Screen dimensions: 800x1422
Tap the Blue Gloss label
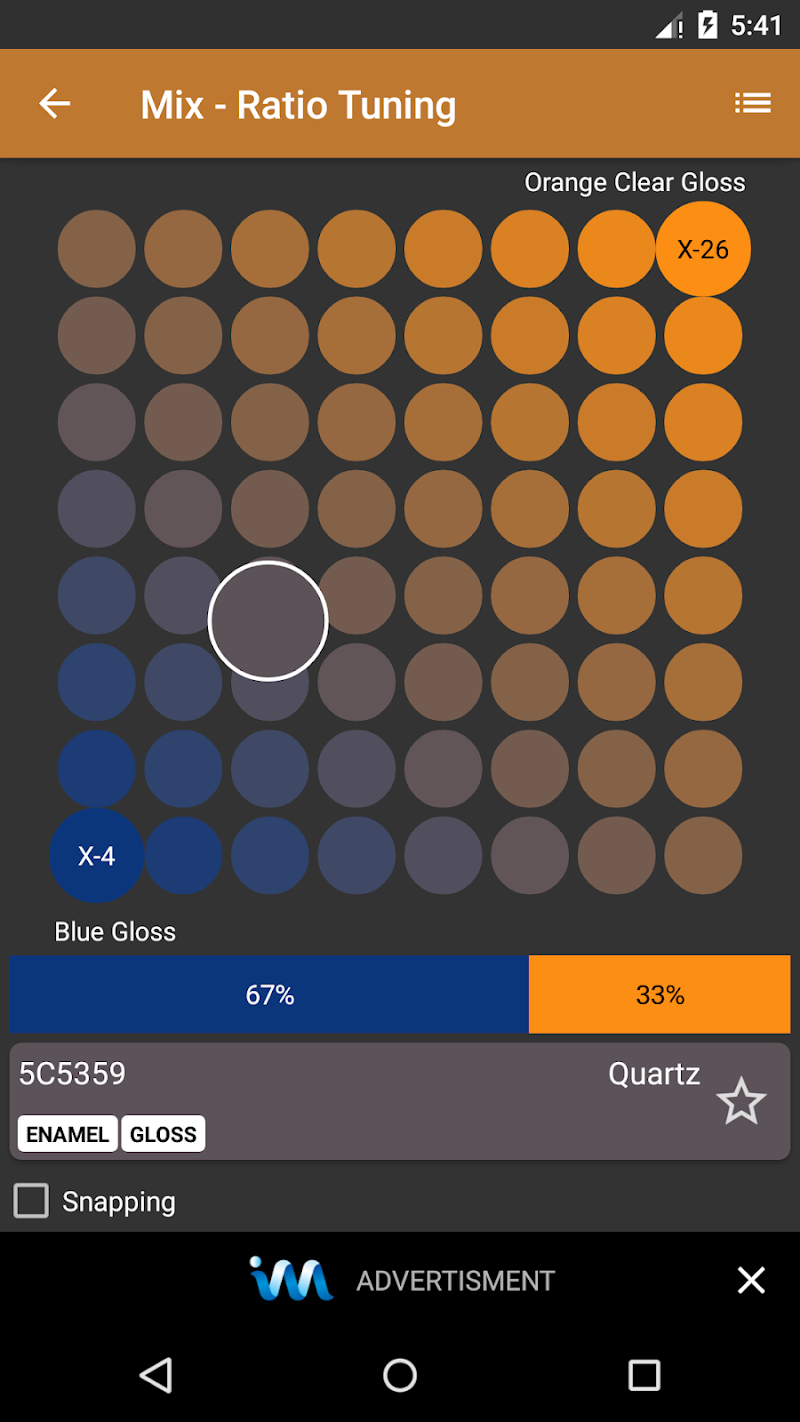[x=115, y=931]
